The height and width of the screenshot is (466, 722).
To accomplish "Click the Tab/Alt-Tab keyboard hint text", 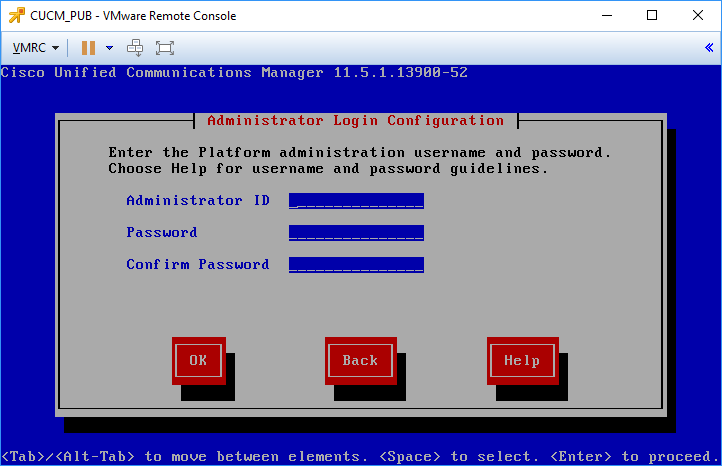I will 361,456.
